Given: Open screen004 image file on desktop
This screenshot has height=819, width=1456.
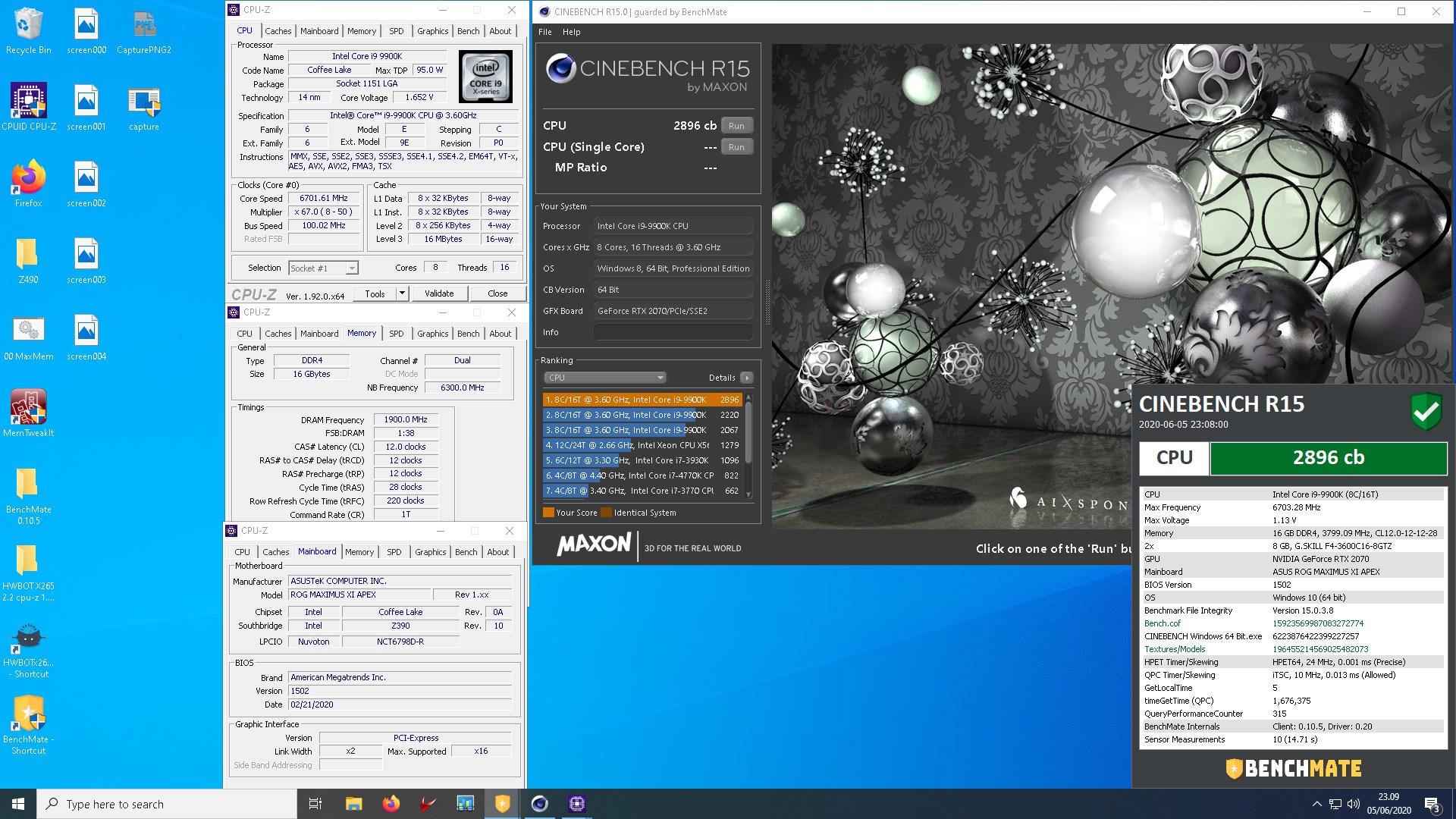Looking at the screenshot, I should click(86, 337).
